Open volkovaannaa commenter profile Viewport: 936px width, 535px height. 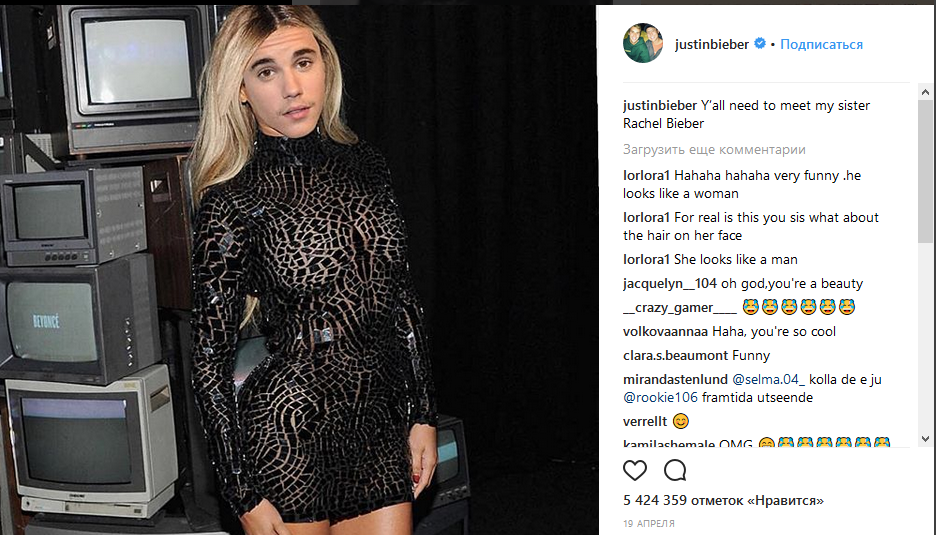coord(665,331)
